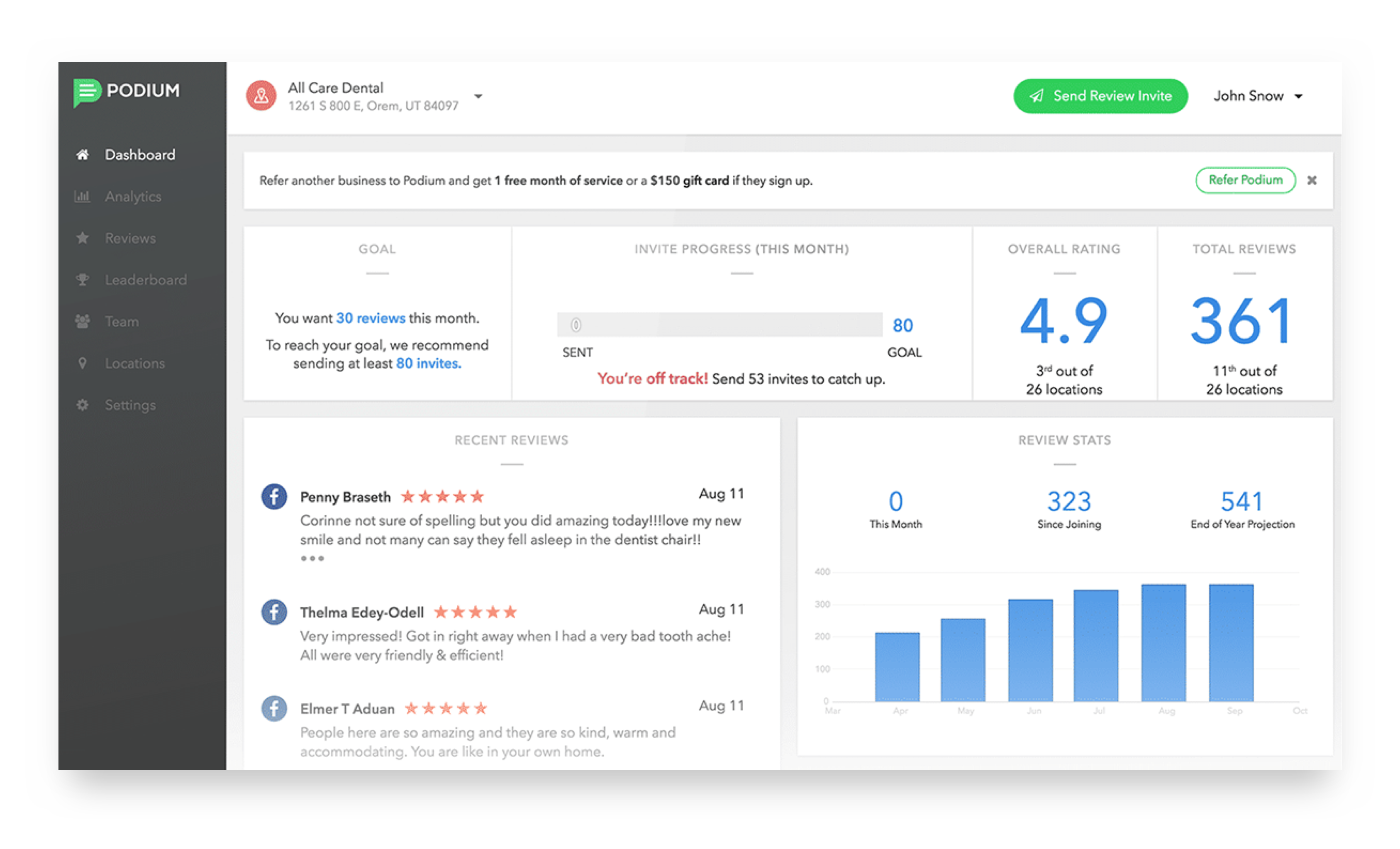Screen dimensions: 1400x849
Task: Expand the All Care Dental location dropdown
Action: 478,97
